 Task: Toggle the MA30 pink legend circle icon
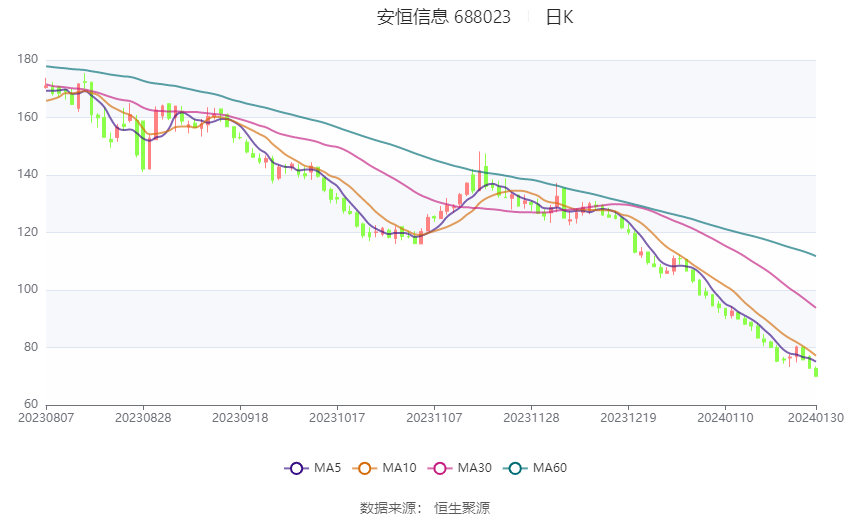pyautogui.click(x=440, y=468)
